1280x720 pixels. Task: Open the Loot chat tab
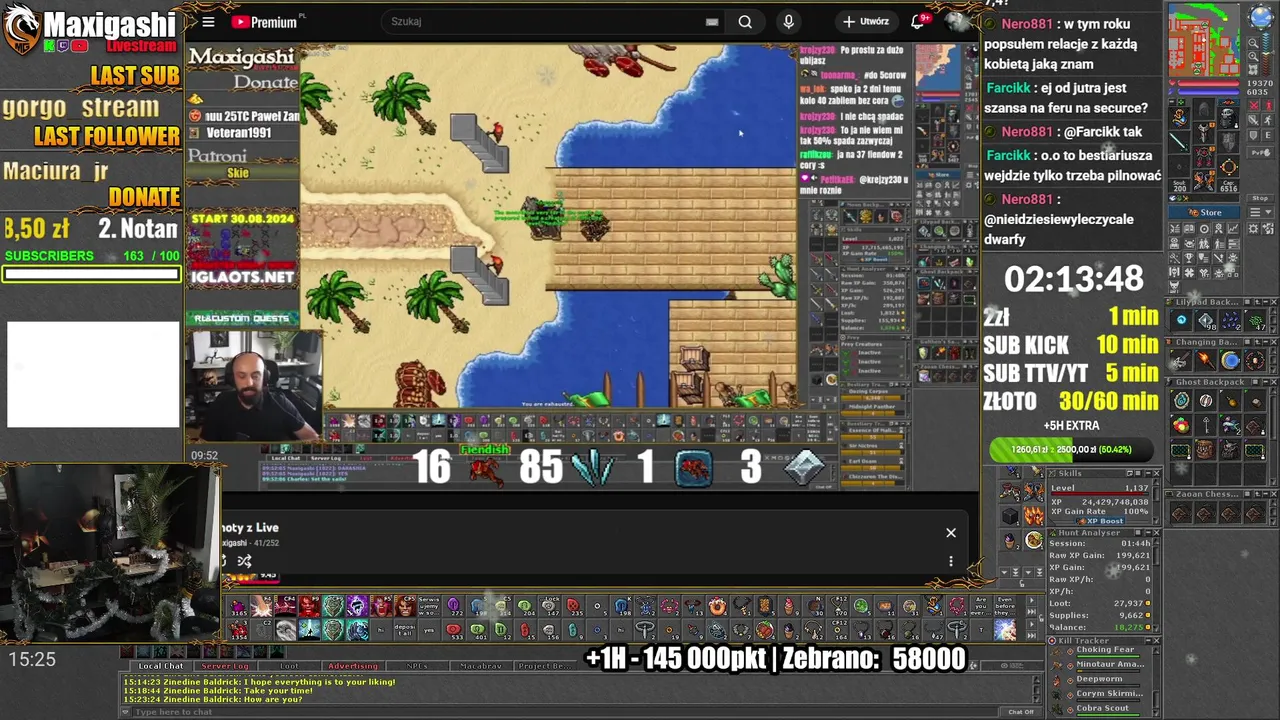pos(289,666)
